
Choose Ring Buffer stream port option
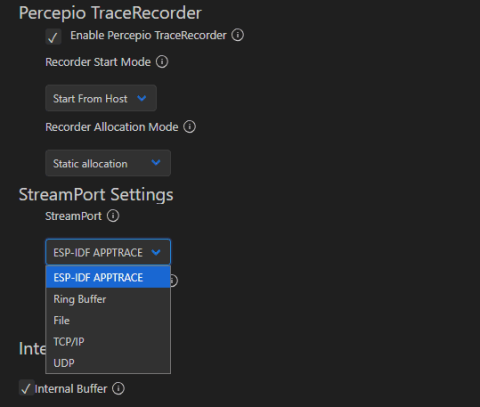click(108, 299)
